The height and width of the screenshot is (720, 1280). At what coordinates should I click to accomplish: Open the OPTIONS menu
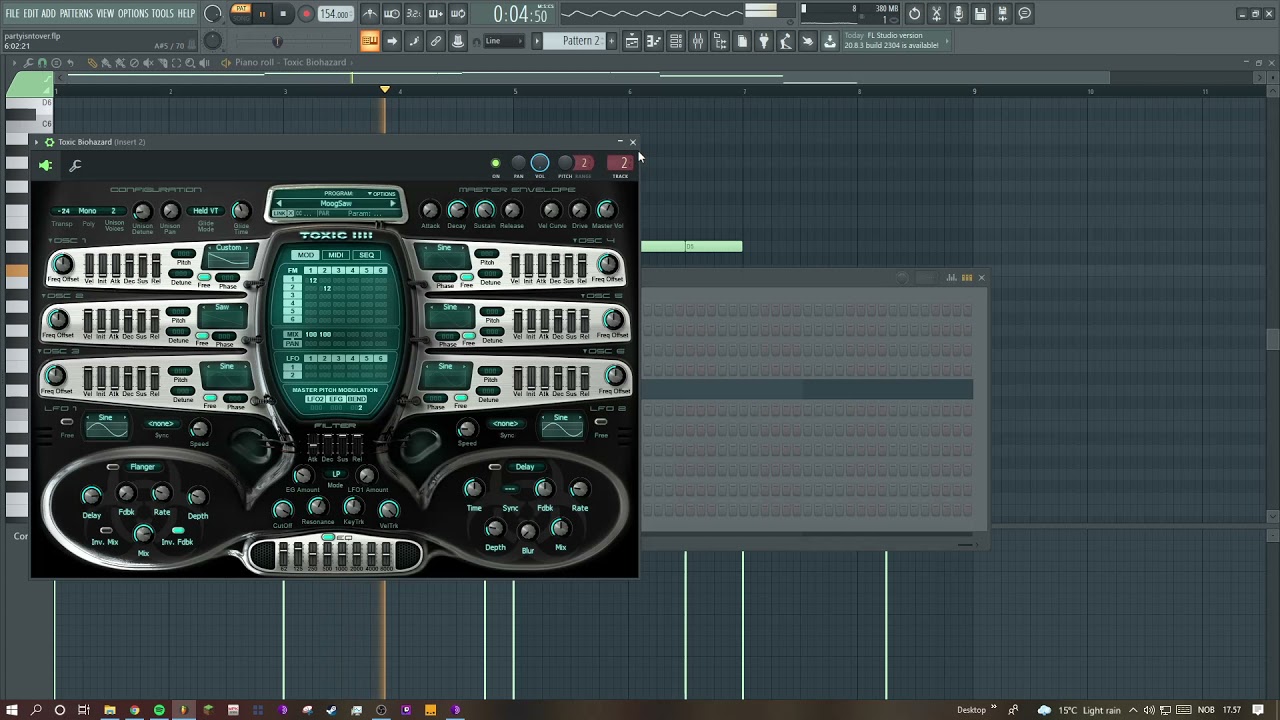click(133, 14)
